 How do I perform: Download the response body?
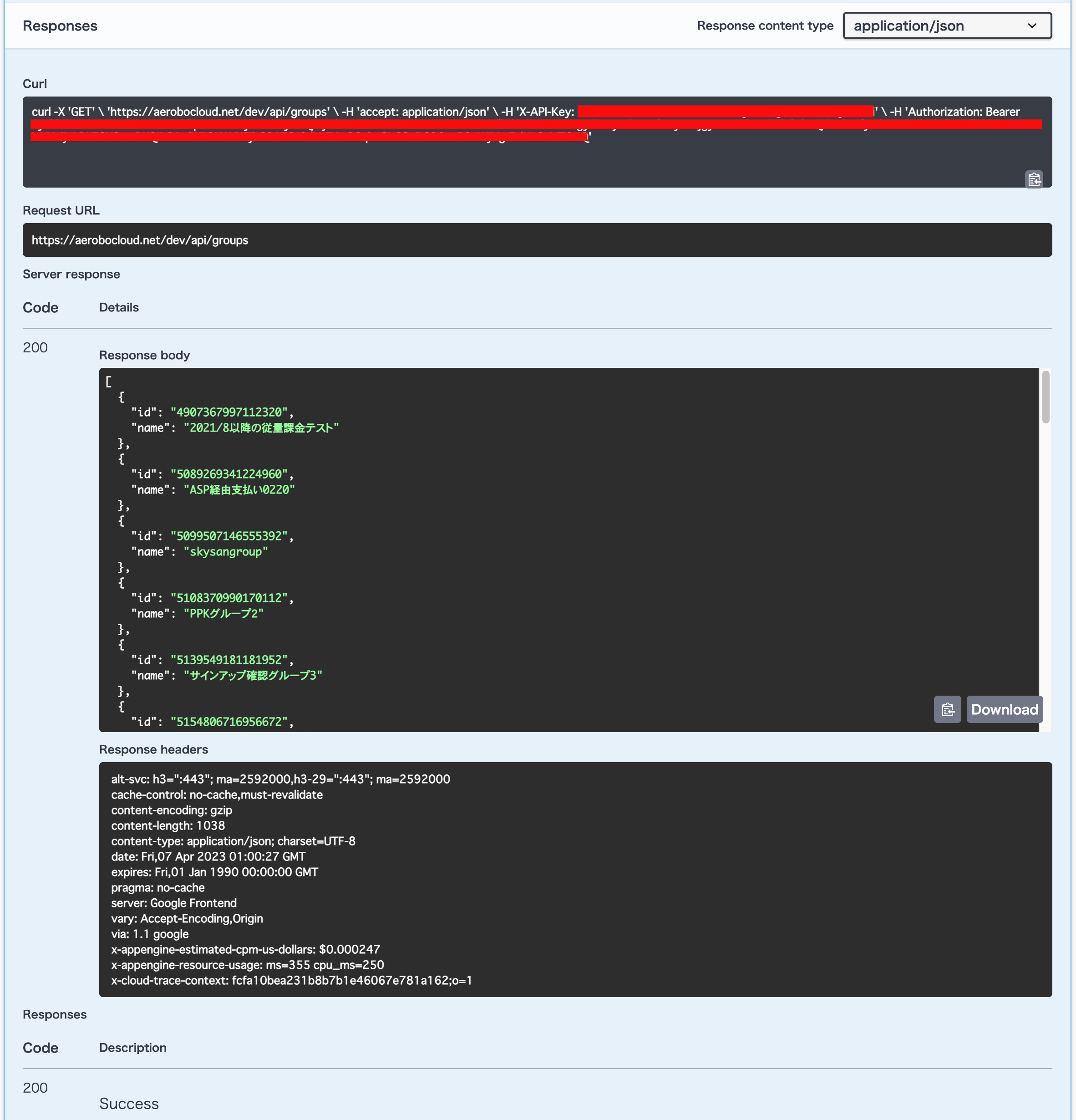(1004, 709)
